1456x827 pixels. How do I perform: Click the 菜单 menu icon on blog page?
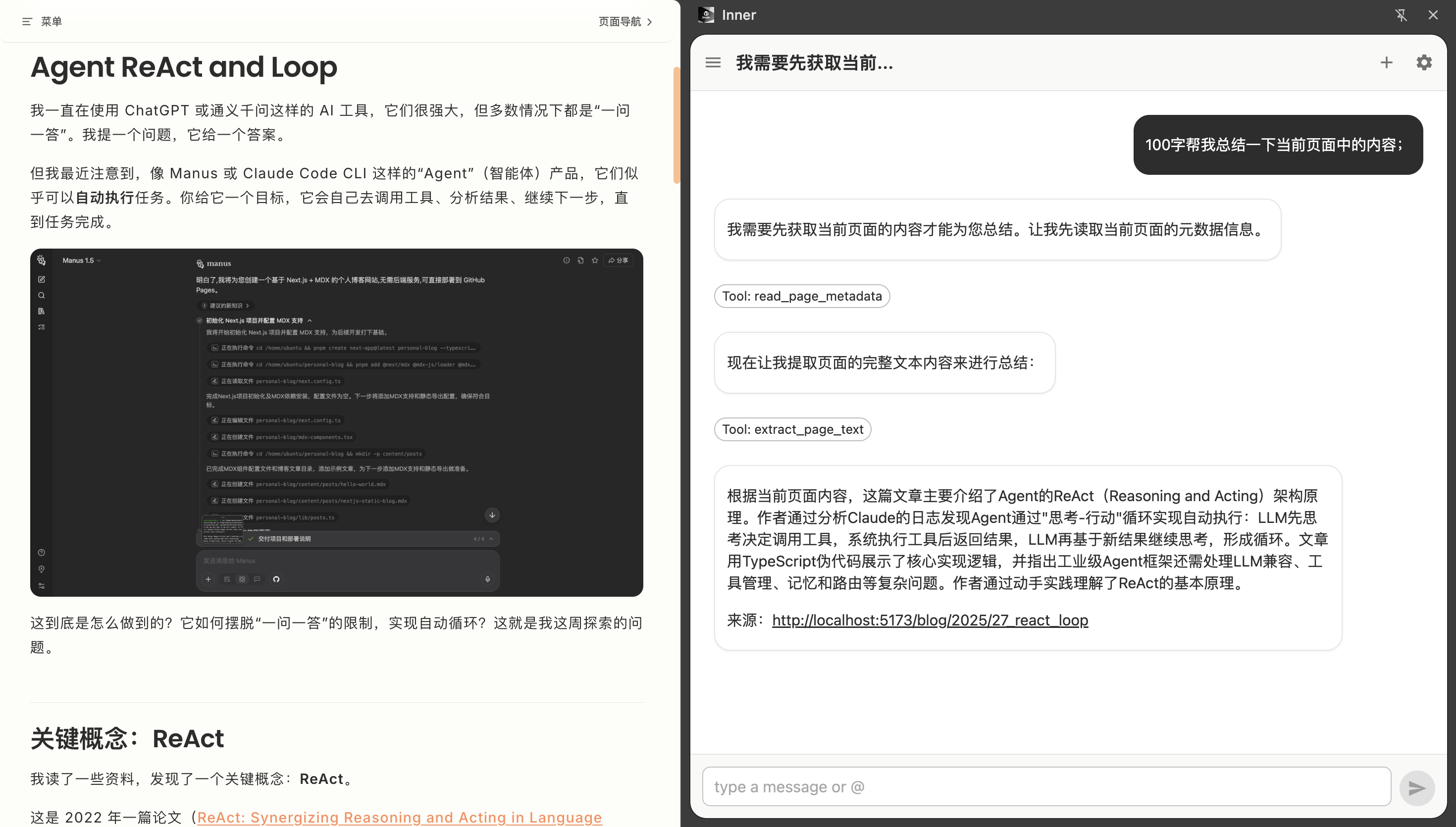[27, 22]
